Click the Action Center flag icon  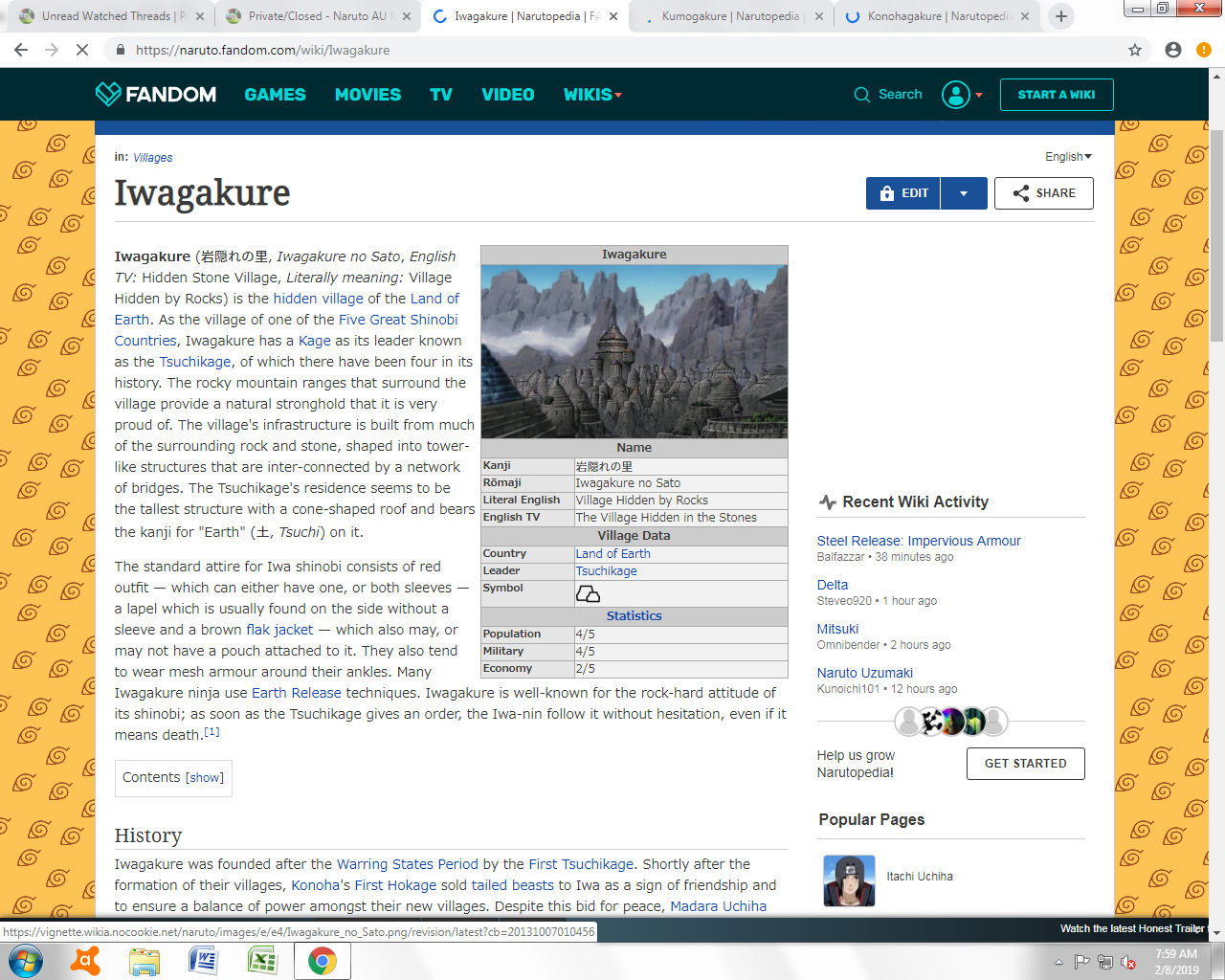(x=1081, y=962)
